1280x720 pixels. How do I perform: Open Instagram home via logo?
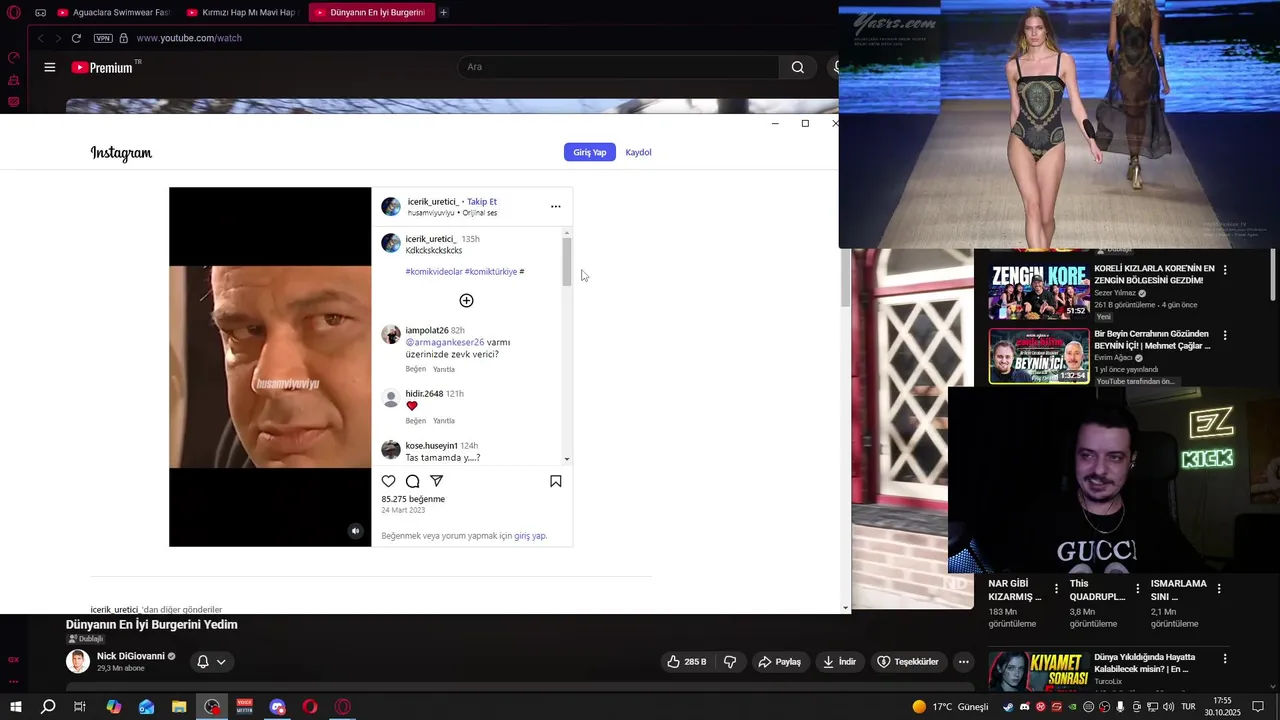pyautogui.click(x=121, y=153)
